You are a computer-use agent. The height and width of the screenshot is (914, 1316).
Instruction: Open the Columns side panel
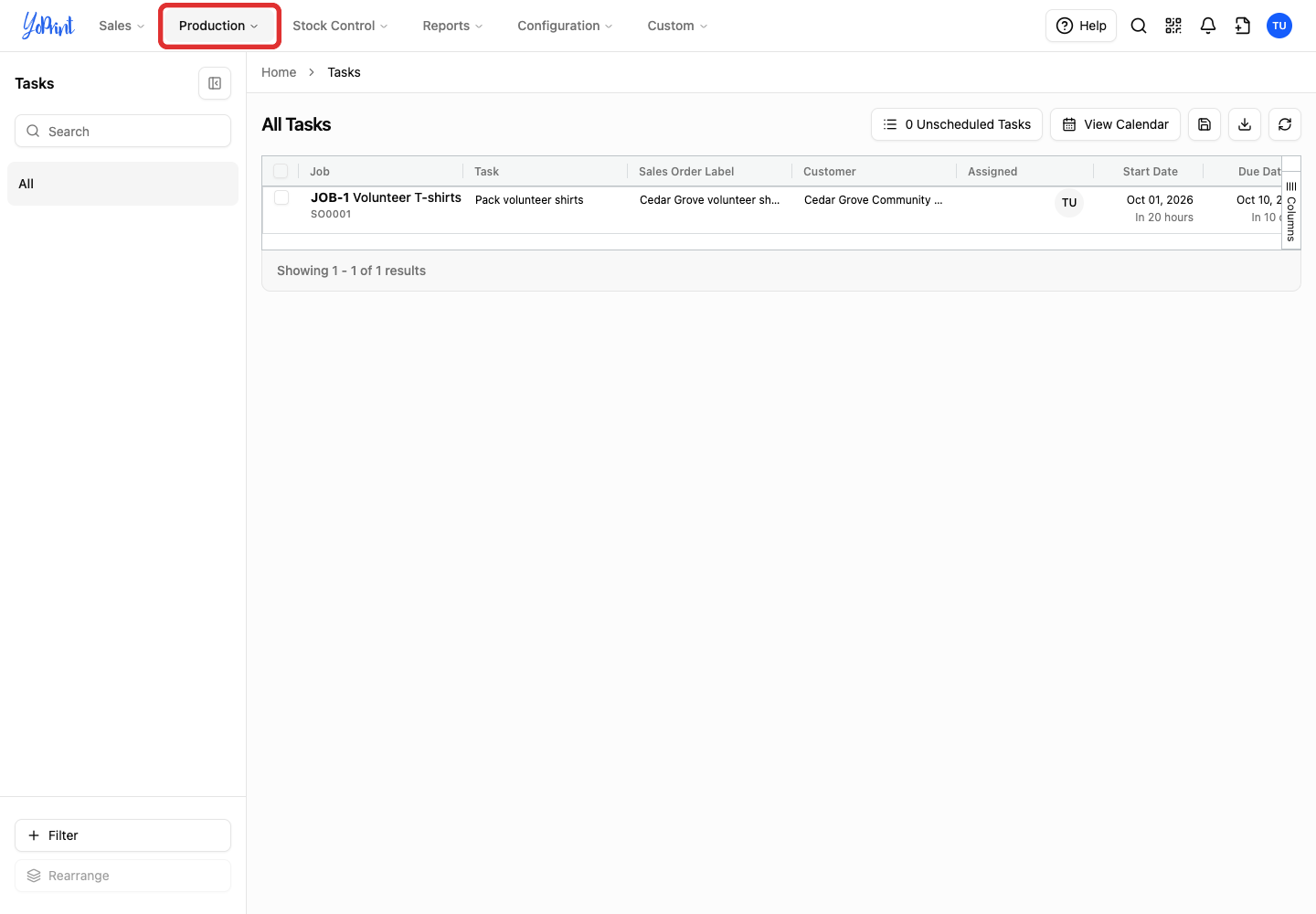pos(1291,211)
